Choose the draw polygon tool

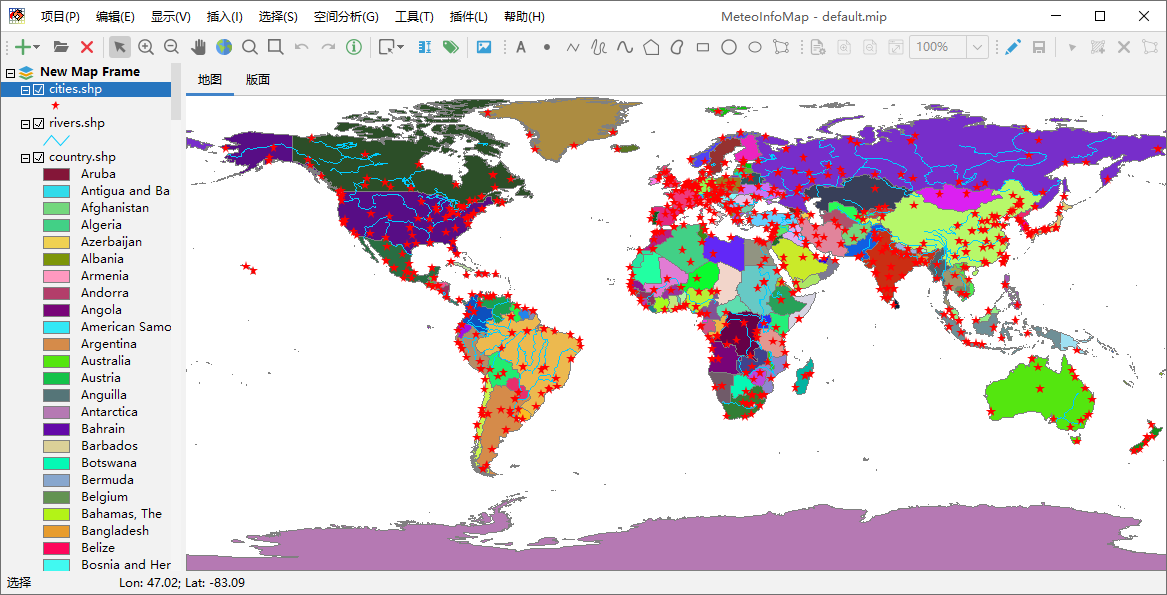pyautogui.click(x=651, y=47)
